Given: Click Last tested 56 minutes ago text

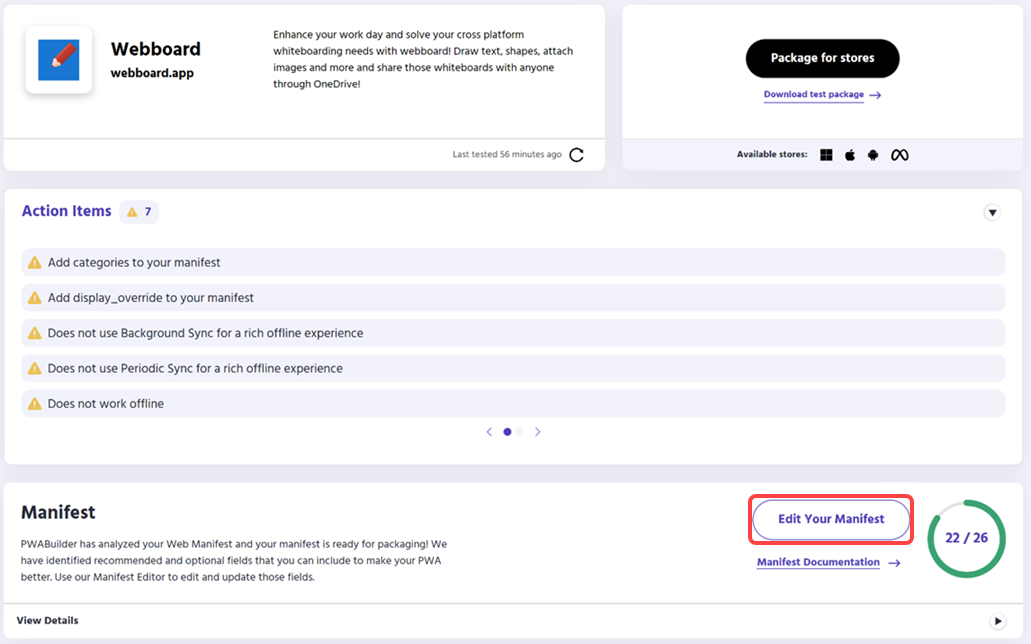Looking at the screenshot, I should point(507,155).
